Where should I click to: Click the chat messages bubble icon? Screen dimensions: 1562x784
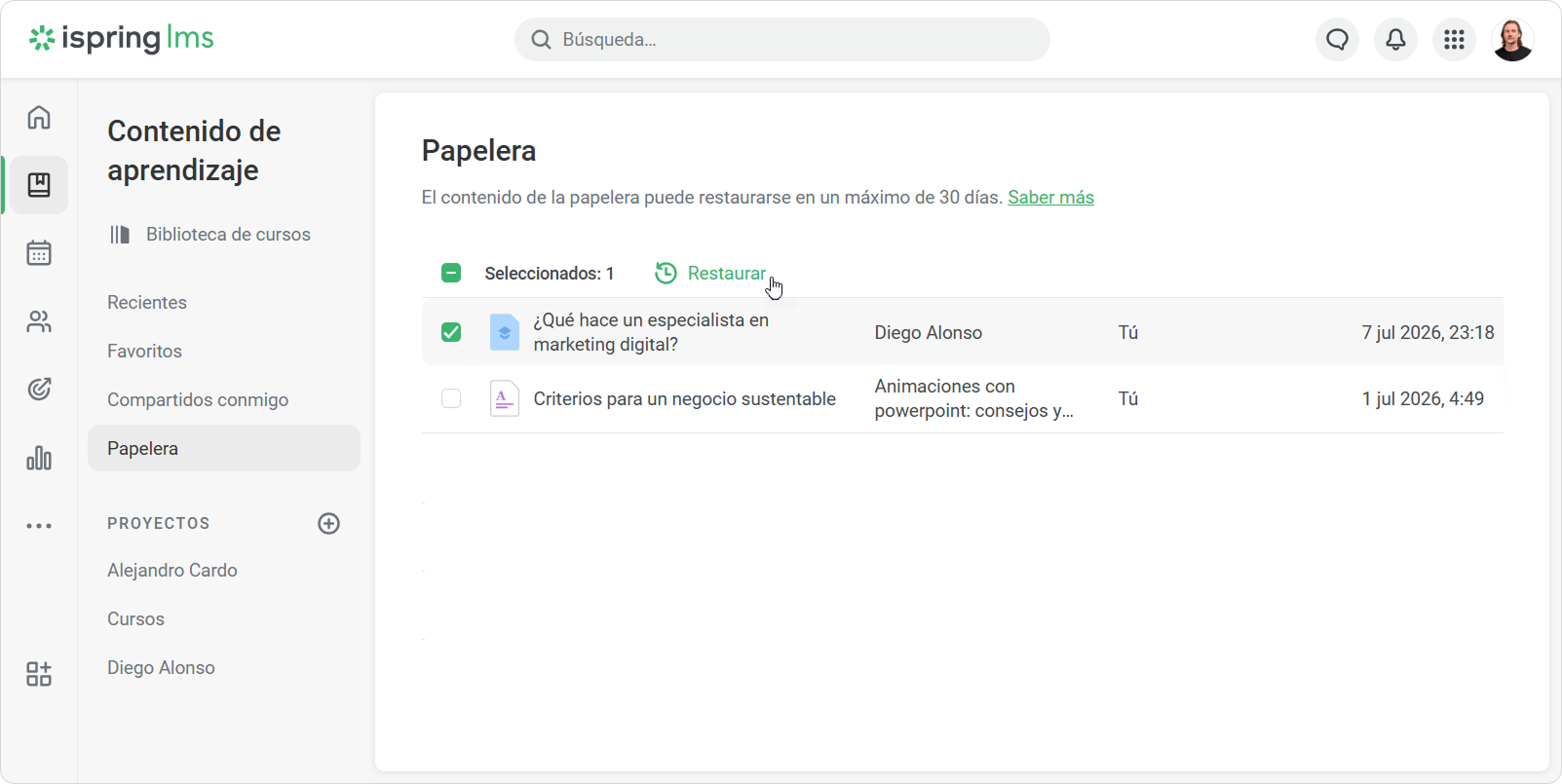[1337, 40]
